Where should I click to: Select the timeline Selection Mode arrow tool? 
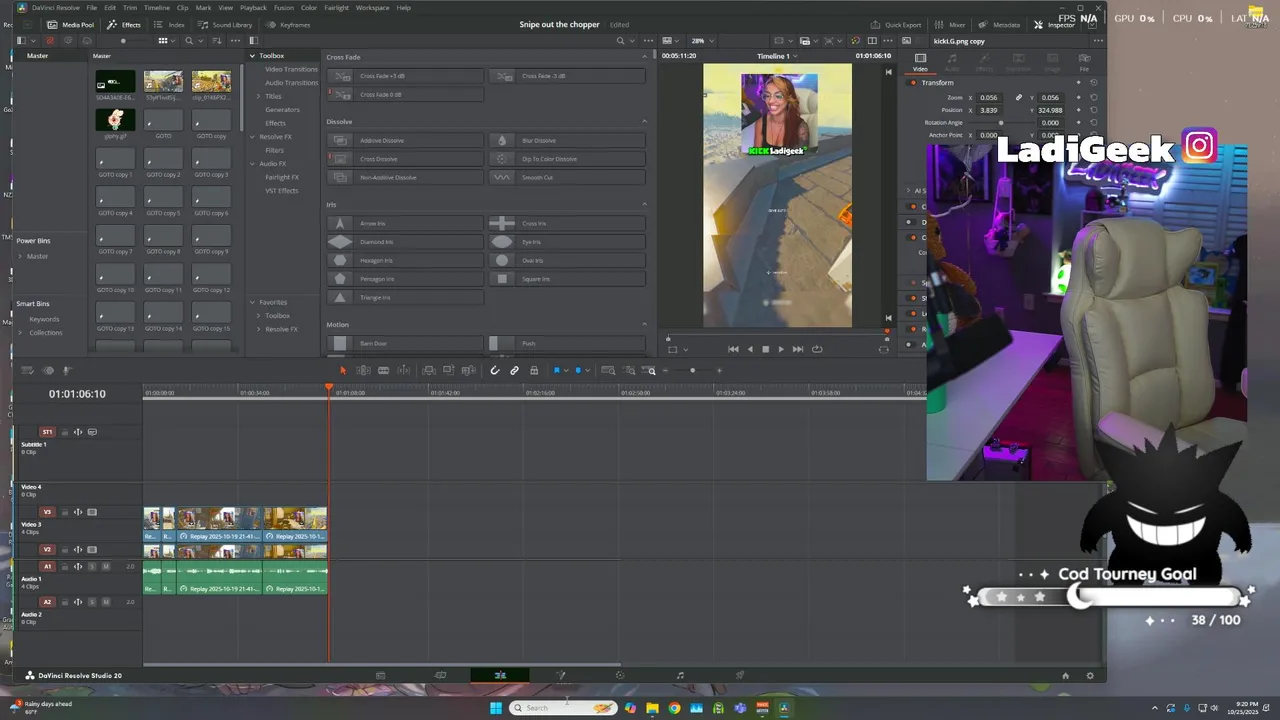point(343,371)
